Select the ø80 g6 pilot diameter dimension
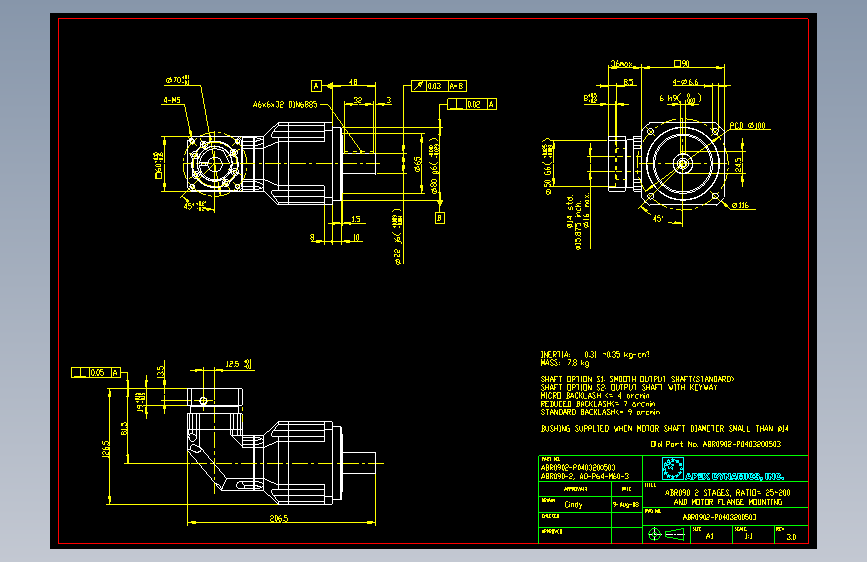The image size is (867, 562). pyautogui.click(x=435, y=165)
